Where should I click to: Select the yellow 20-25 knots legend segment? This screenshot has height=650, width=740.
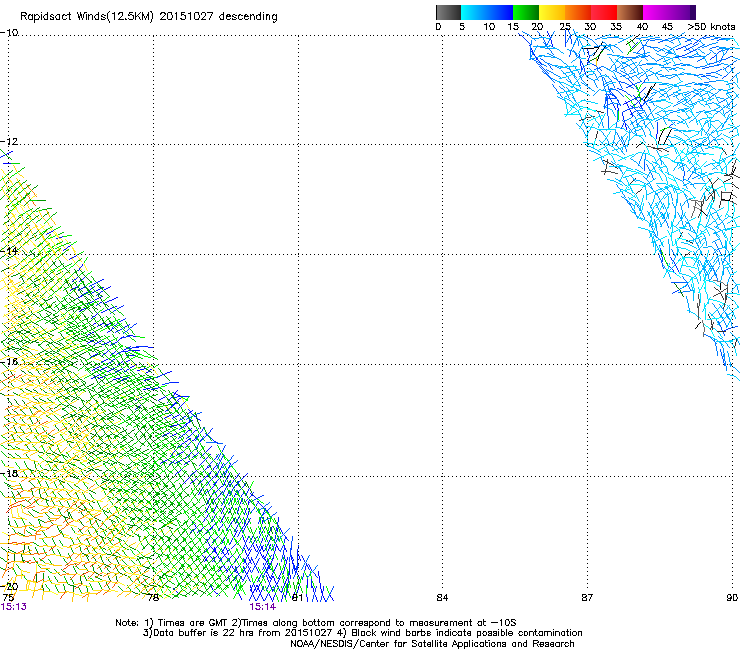(552, 12)
